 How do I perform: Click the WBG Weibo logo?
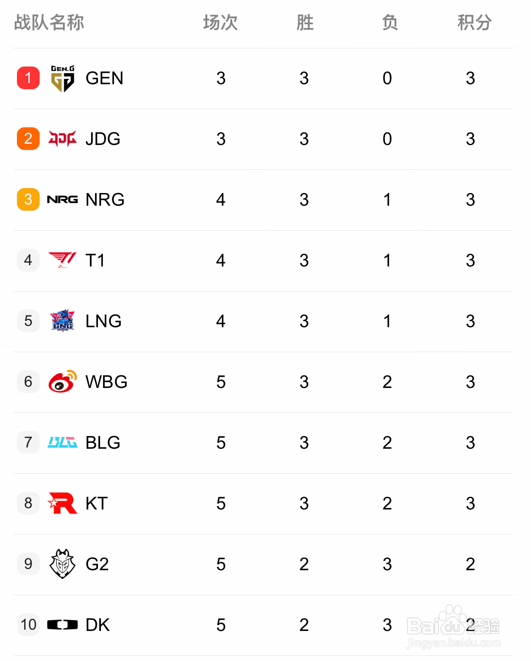[x=62, y=382]
